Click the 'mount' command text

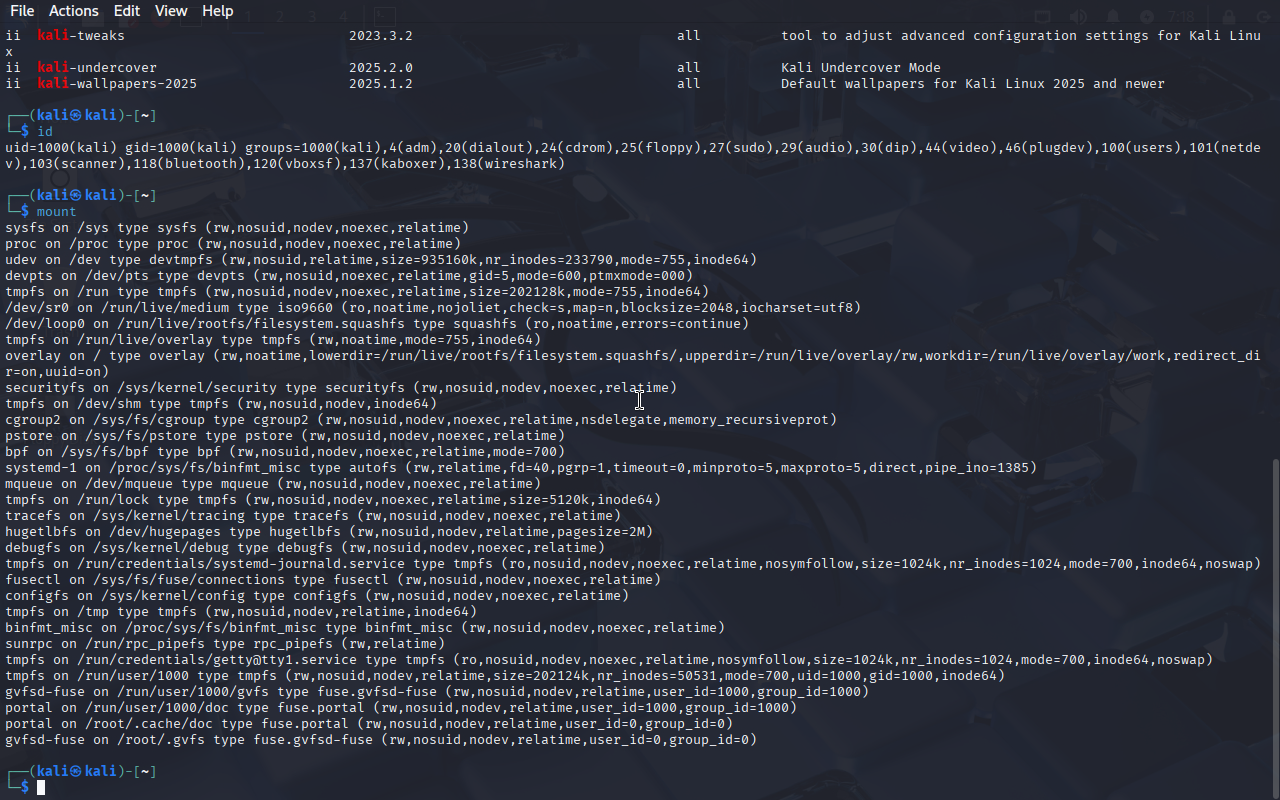(x=57, y=211)
